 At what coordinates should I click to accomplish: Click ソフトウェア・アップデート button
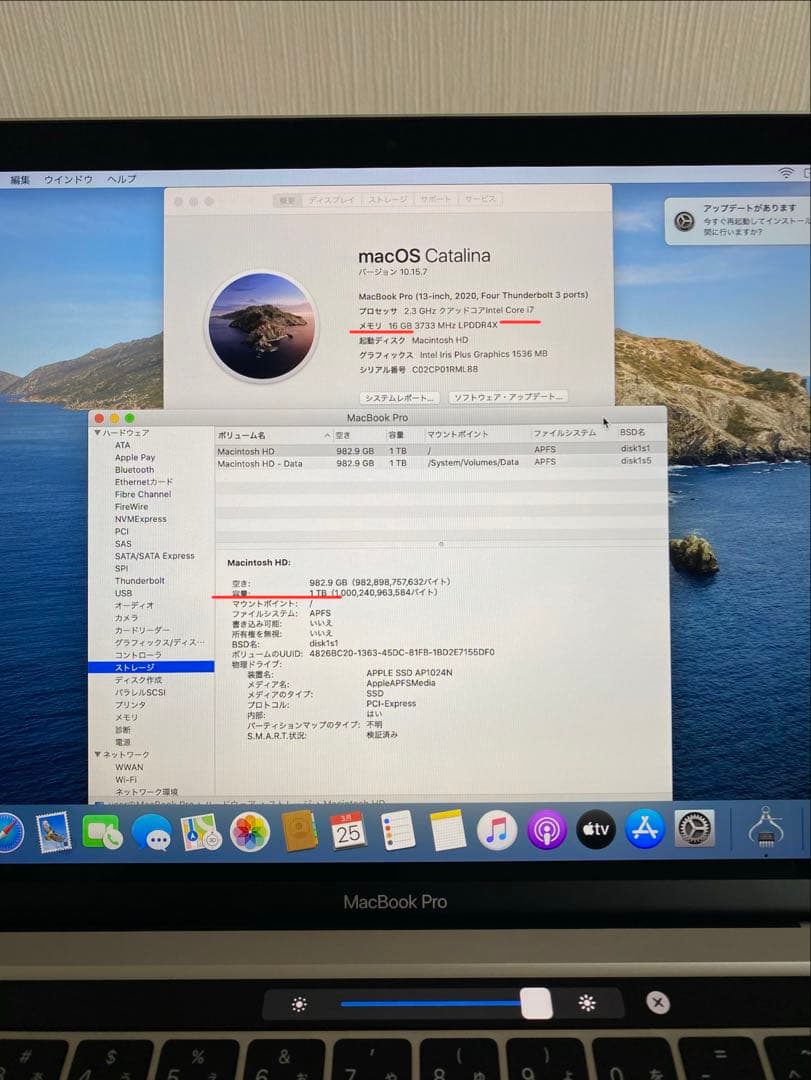point(509,397)
